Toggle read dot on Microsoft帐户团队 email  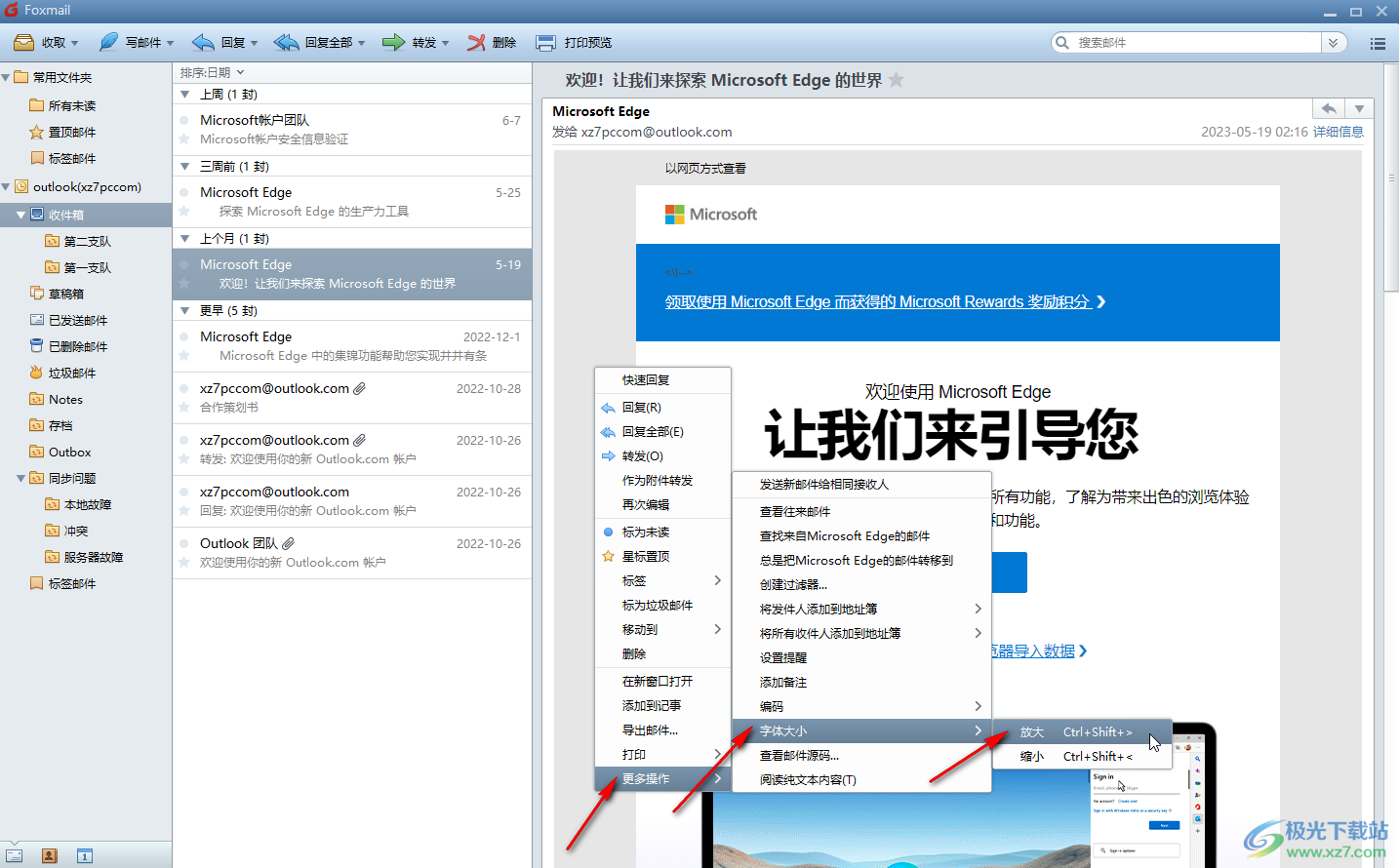[183, 120]
